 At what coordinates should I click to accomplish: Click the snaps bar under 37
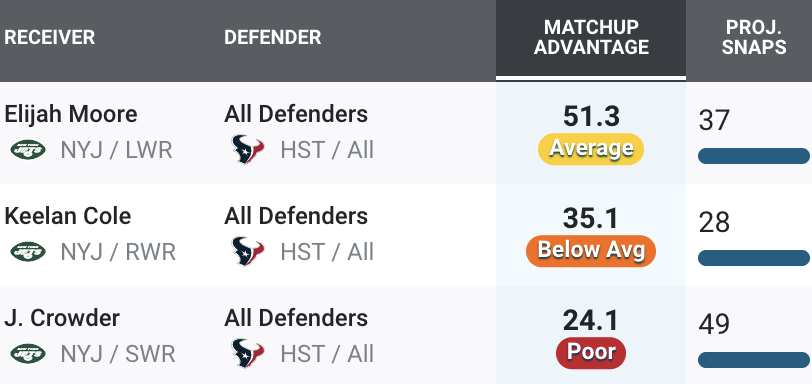coord(753,156)
